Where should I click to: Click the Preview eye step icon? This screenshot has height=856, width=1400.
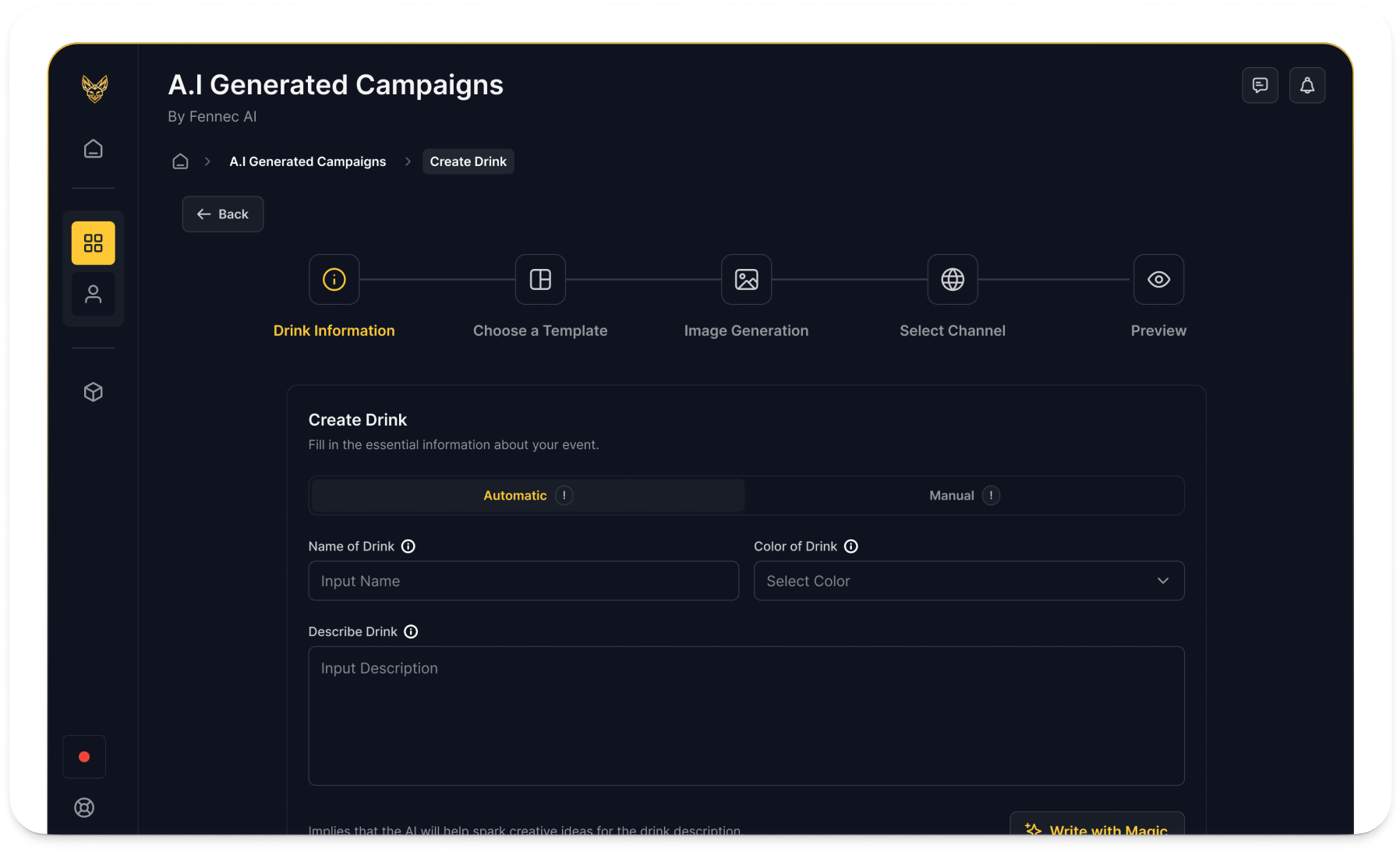pyautogui.click(x=1158, y=279)
